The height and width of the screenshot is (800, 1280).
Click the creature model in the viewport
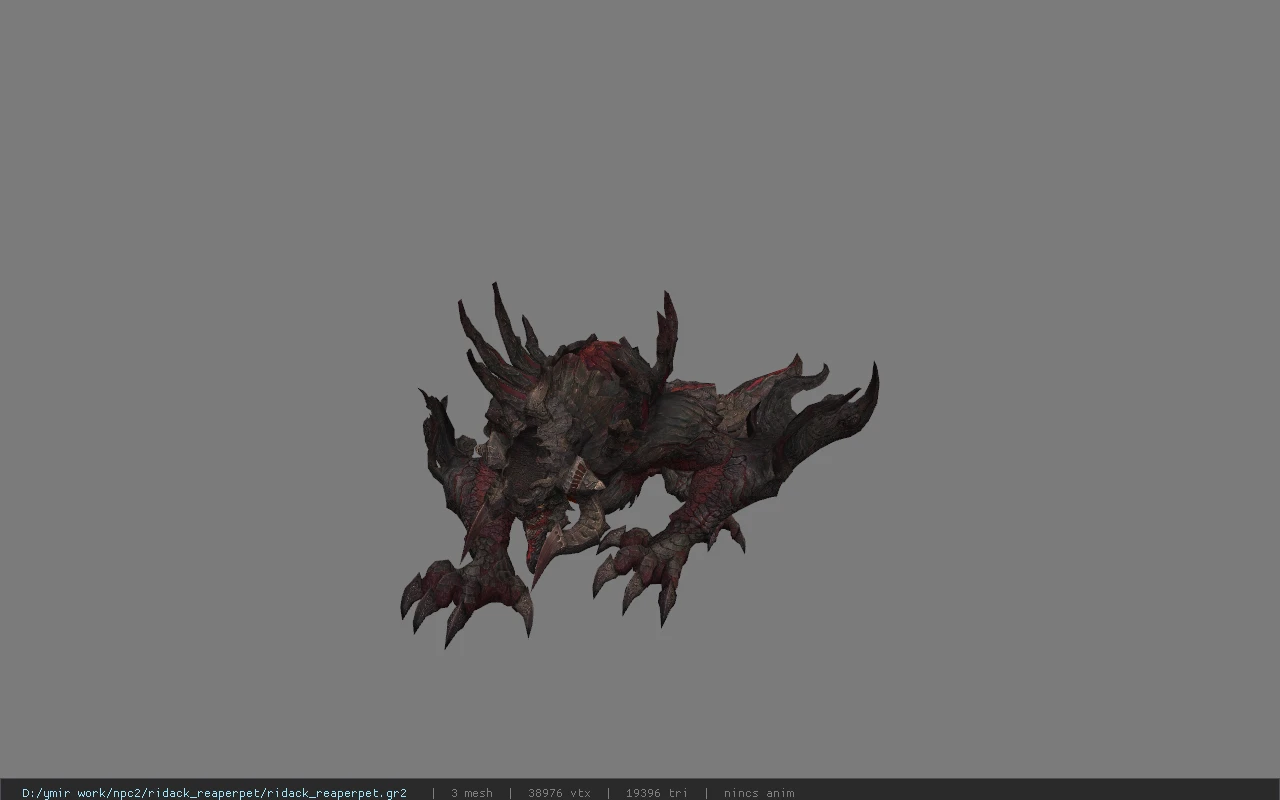(640, 465)
